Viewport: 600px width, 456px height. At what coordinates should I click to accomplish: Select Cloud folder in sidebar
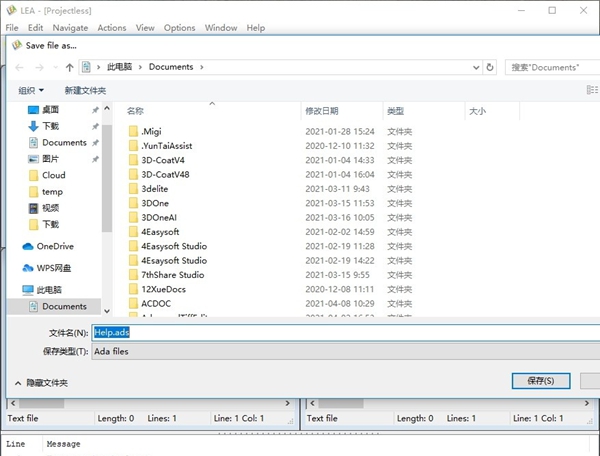54,175
